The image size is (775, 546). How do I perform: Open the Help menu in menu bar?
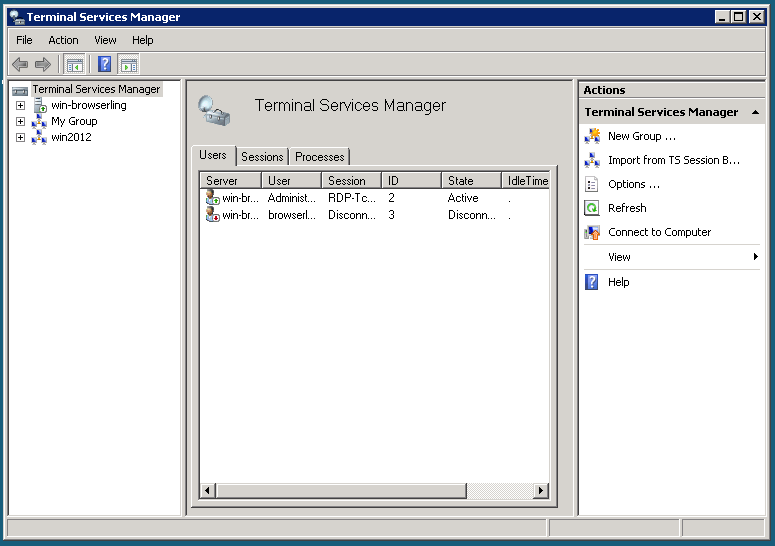coord(143,40)
